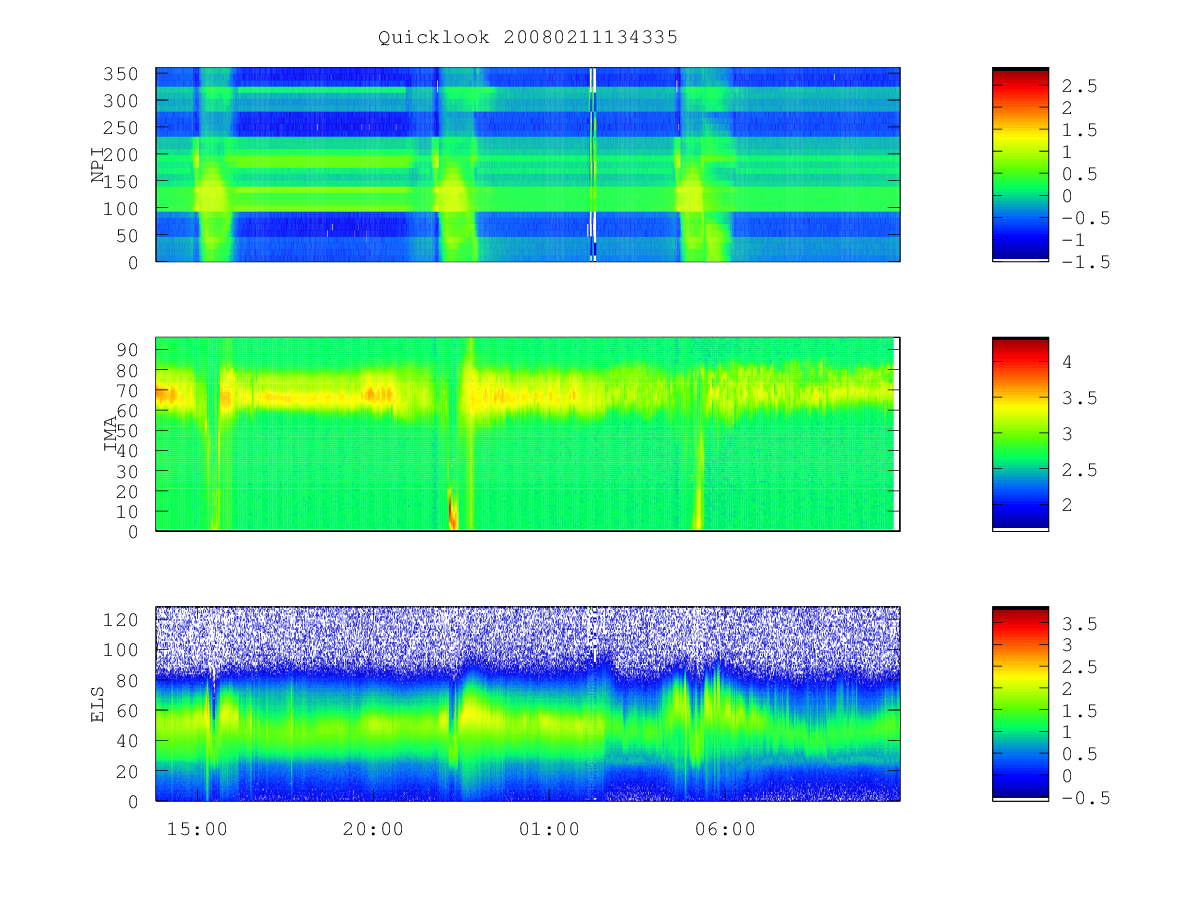
Task: Click inside the IMA spectrogram panel
Action: [x=528, y=434]
